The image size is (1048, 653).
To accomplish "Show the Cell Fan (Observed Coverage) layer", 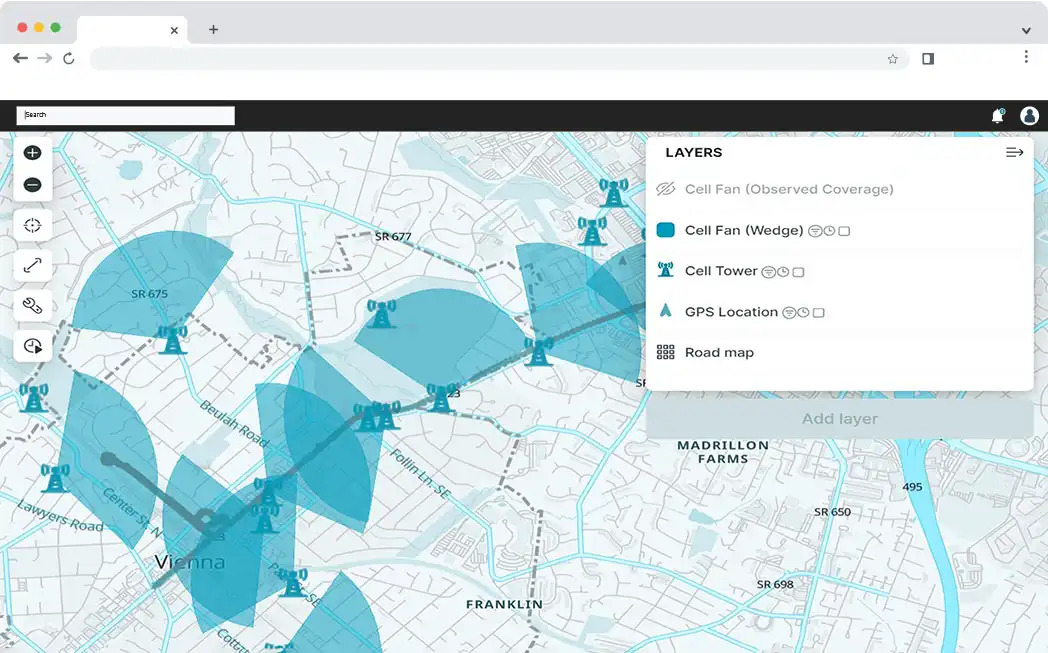I will coord(665,189).
